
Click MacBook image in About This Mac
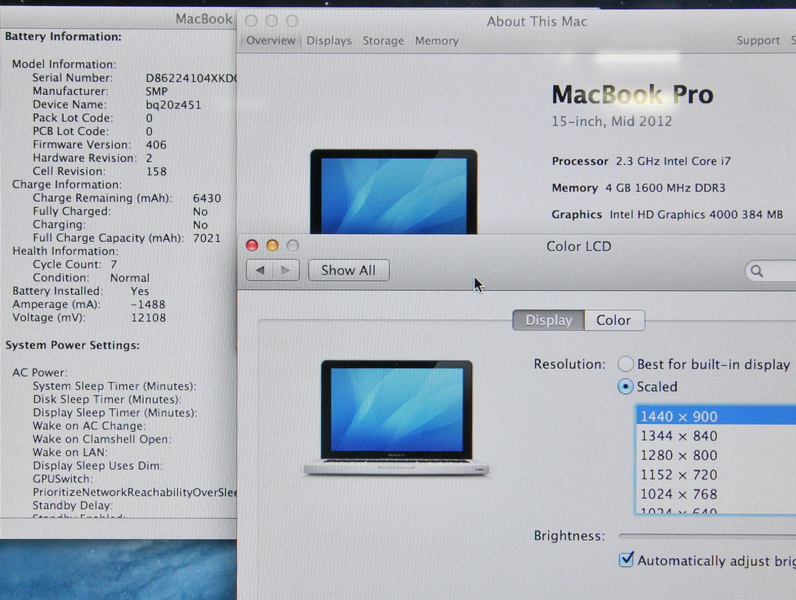(394, 191)
